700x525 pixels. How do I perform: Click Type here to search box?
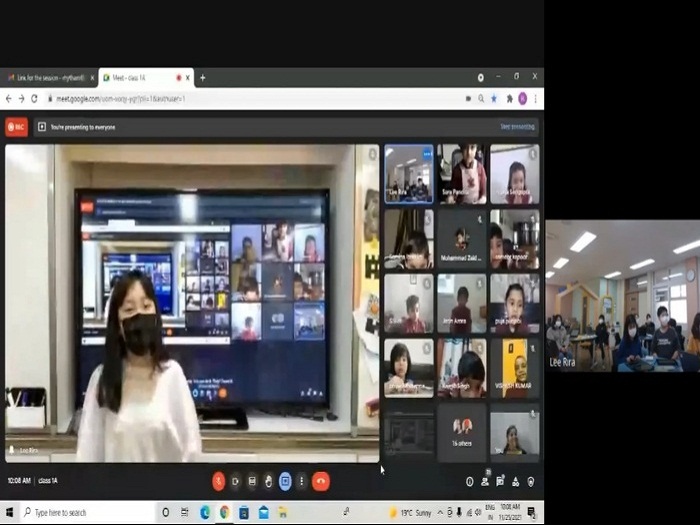pos(88,512)
